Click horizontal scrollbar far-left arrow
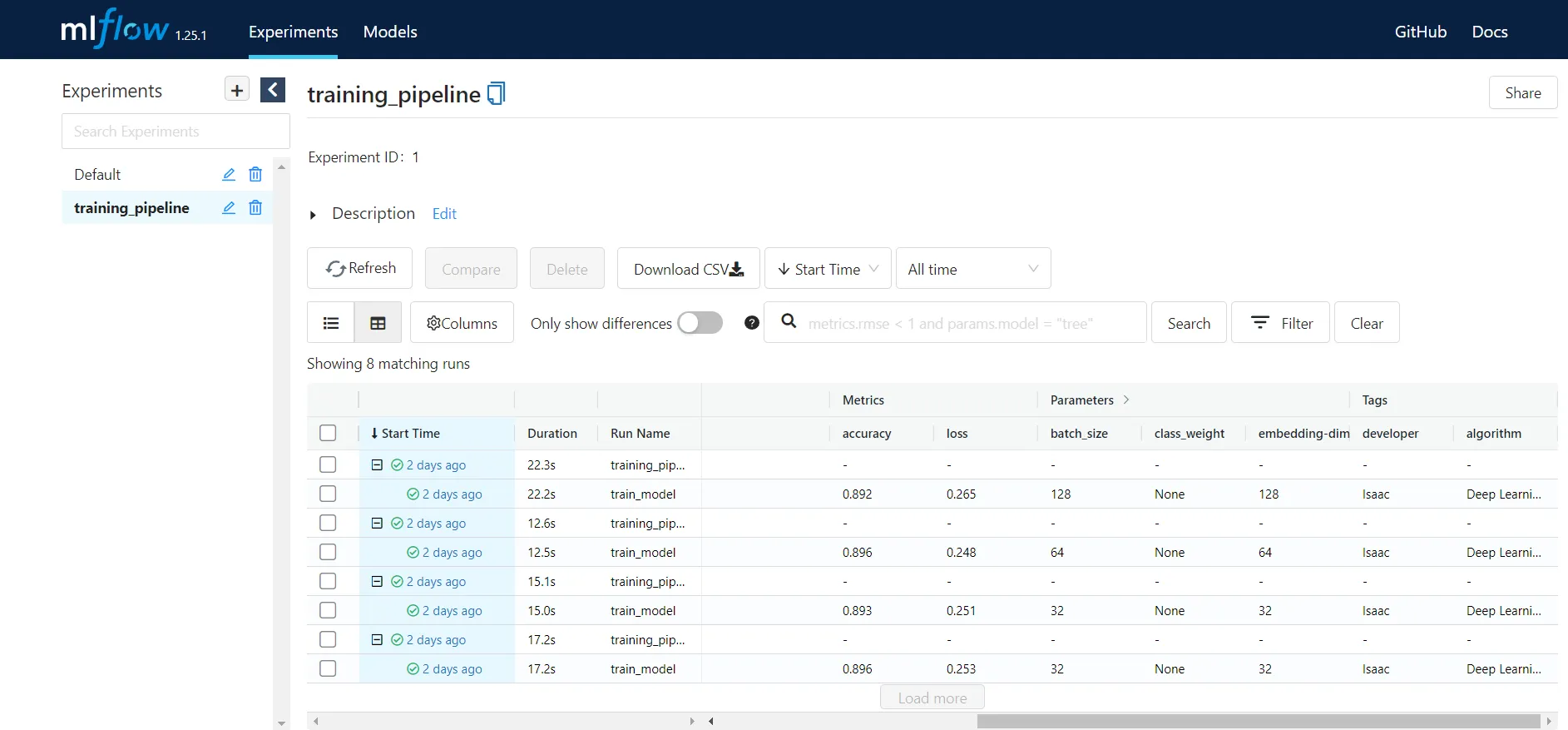 point(316,721)
